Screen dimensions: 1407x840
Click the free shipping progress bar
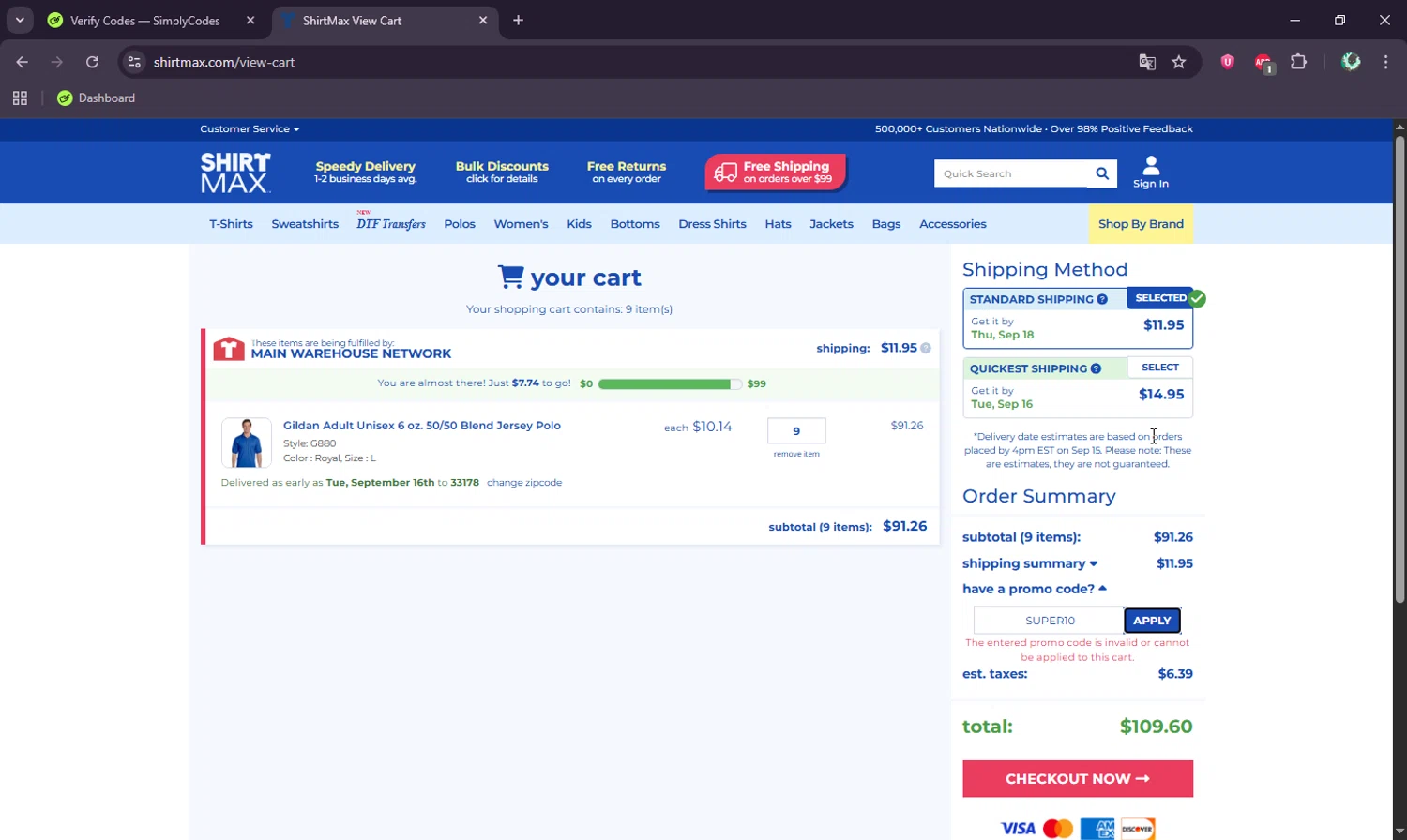(x=670, y=384)
